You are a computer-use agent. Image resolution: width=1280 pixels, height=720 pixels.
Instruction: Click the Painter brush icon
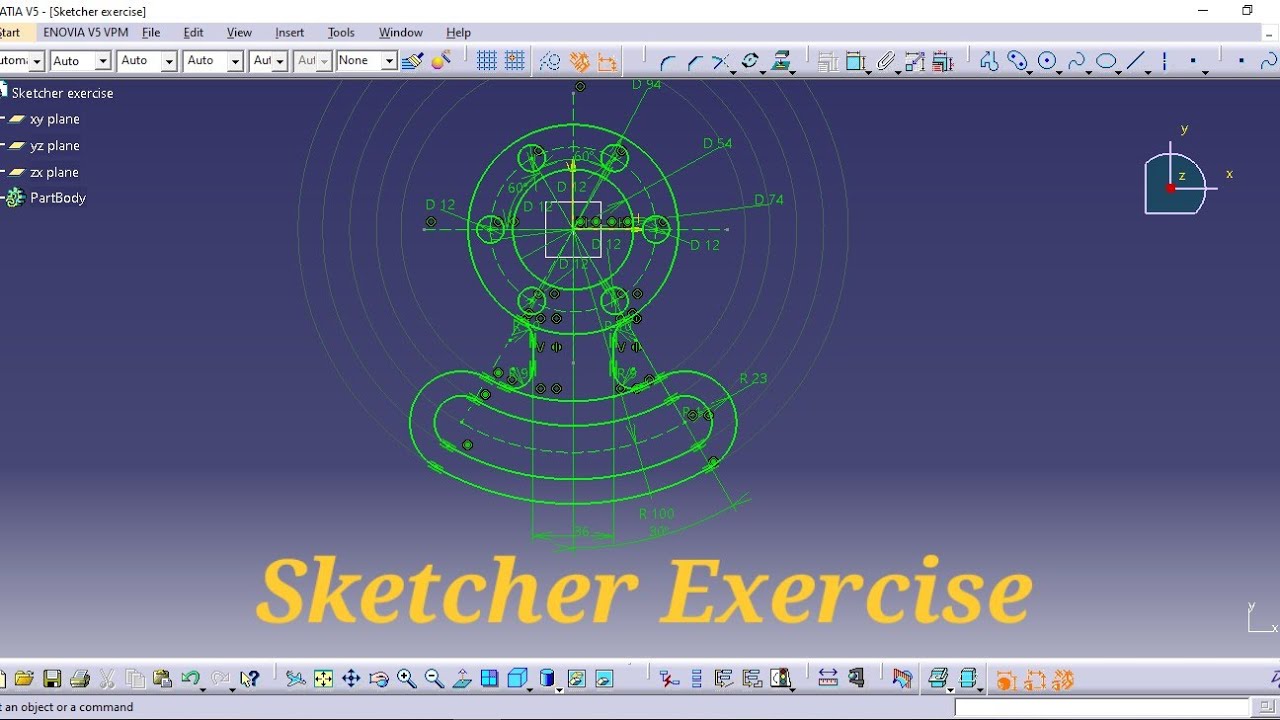tap(412, 61)
